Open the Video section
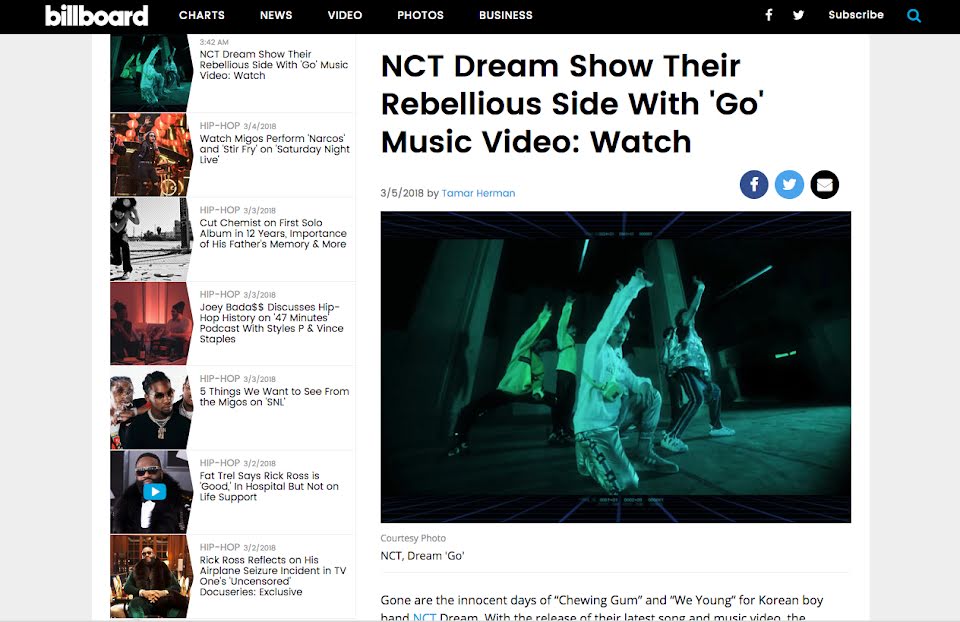This screenshot has width=960, height=622. 345,15
